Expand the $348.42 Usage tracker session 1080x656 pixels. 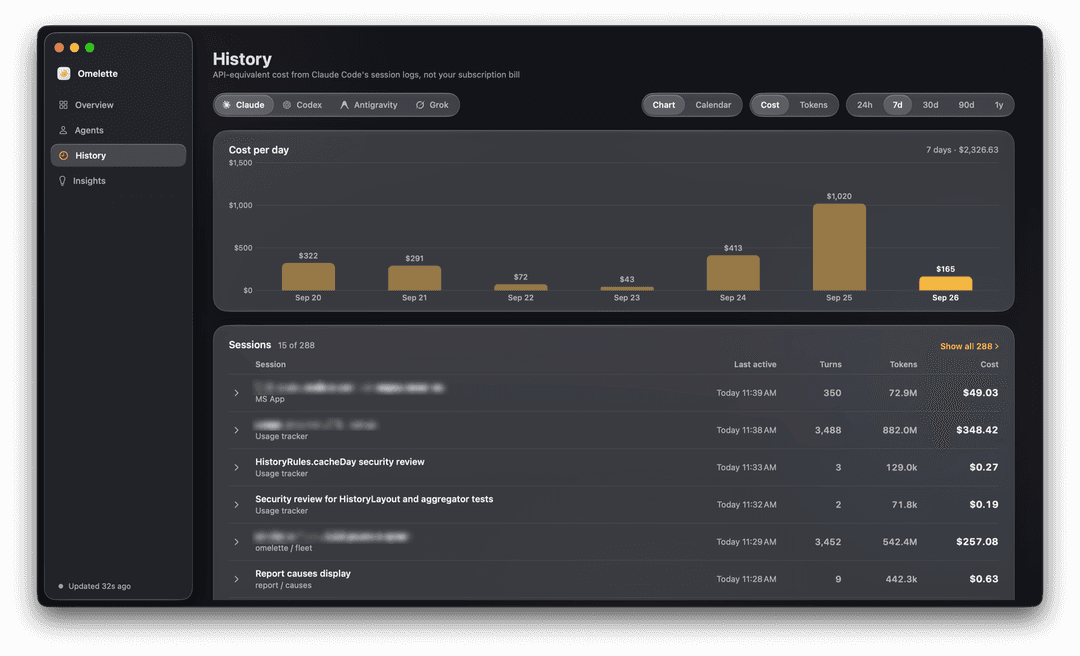click(x=236, y=430)
